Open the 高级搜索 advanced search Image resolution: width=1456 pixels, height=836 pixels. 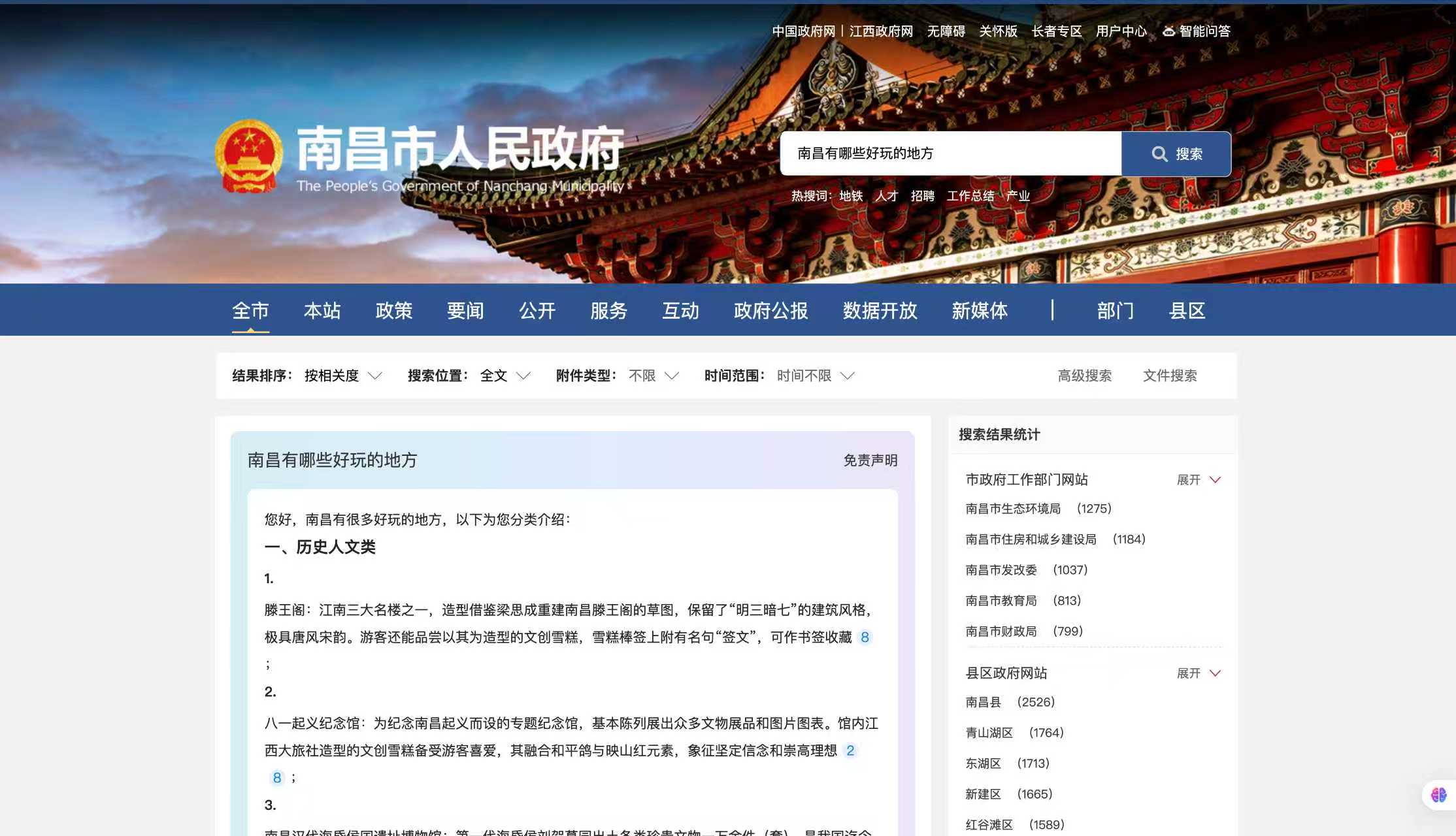(x=1085, y=376)
